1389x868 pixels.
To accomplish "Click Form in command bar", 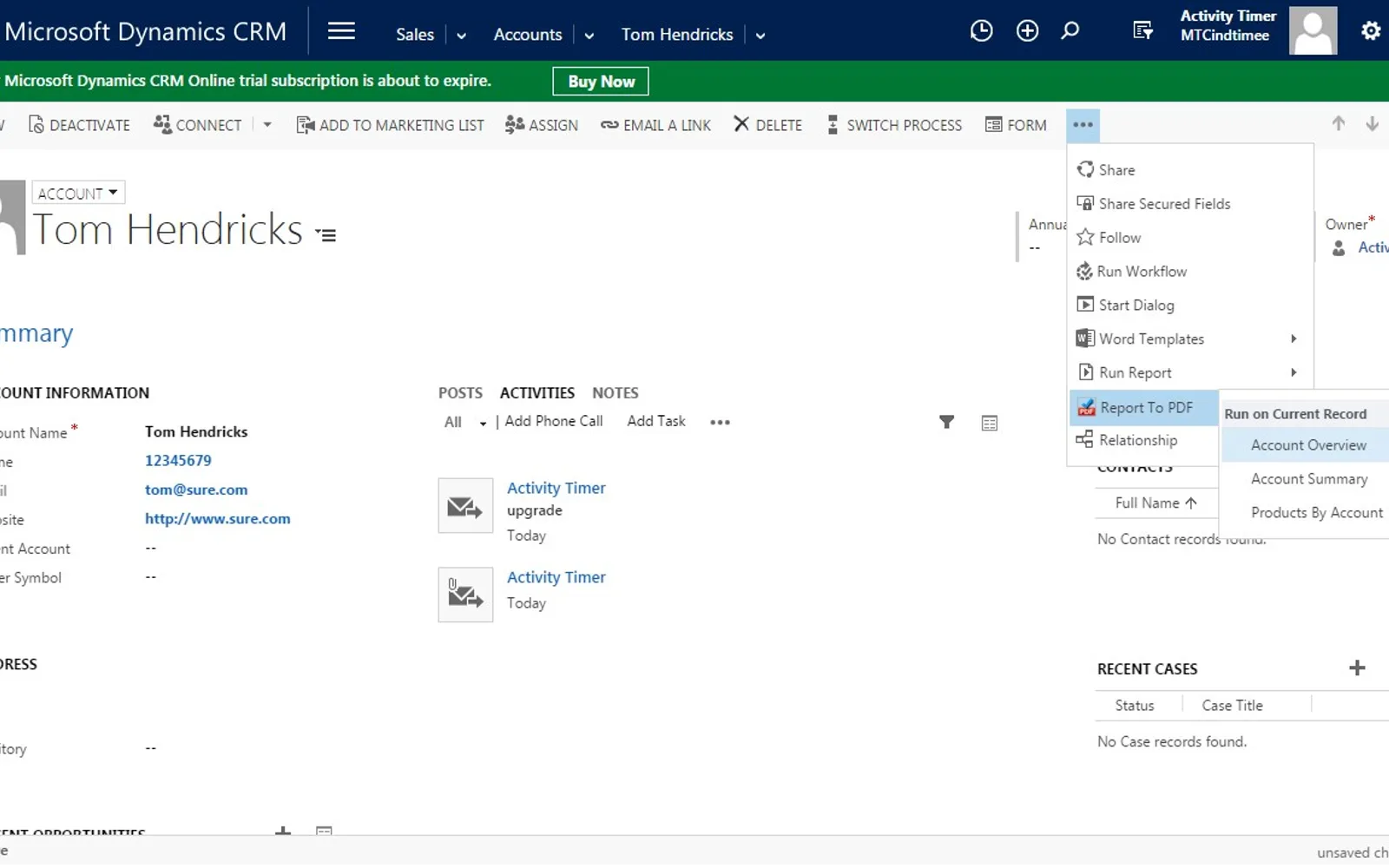I will (1017, 125).
